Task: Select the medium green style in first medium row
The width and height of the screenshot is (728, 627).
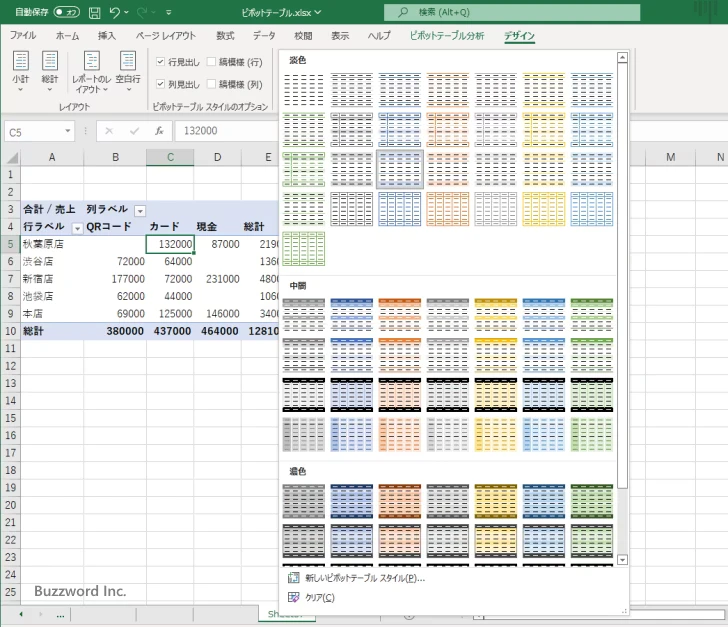Action: coord(592,315)
